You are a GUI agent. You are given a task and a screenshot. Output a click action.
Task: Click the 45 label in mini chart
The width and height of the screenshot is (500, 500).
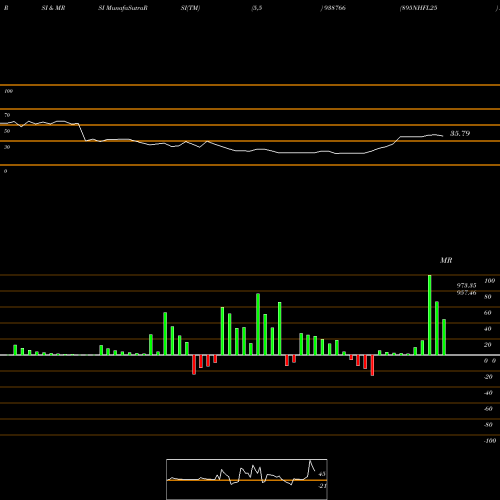(x=322, y=474)
